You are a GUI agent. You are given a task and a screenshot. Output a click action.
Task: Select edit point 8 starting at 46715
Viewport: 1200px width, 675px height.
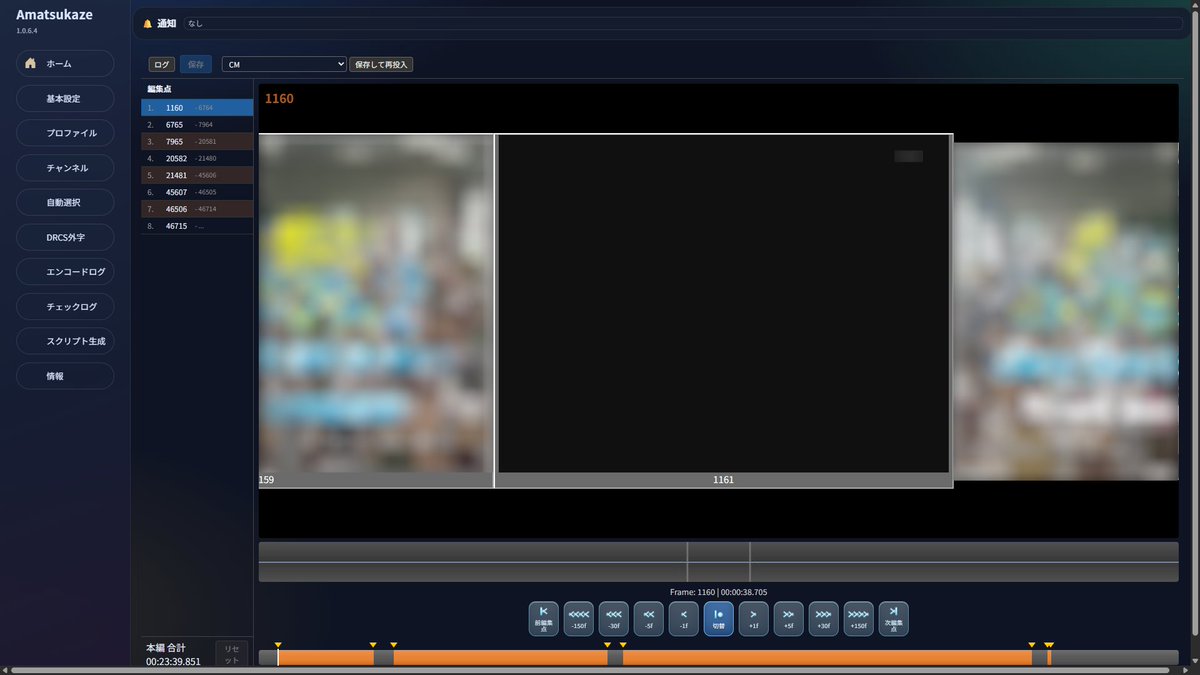coord(197,226)
